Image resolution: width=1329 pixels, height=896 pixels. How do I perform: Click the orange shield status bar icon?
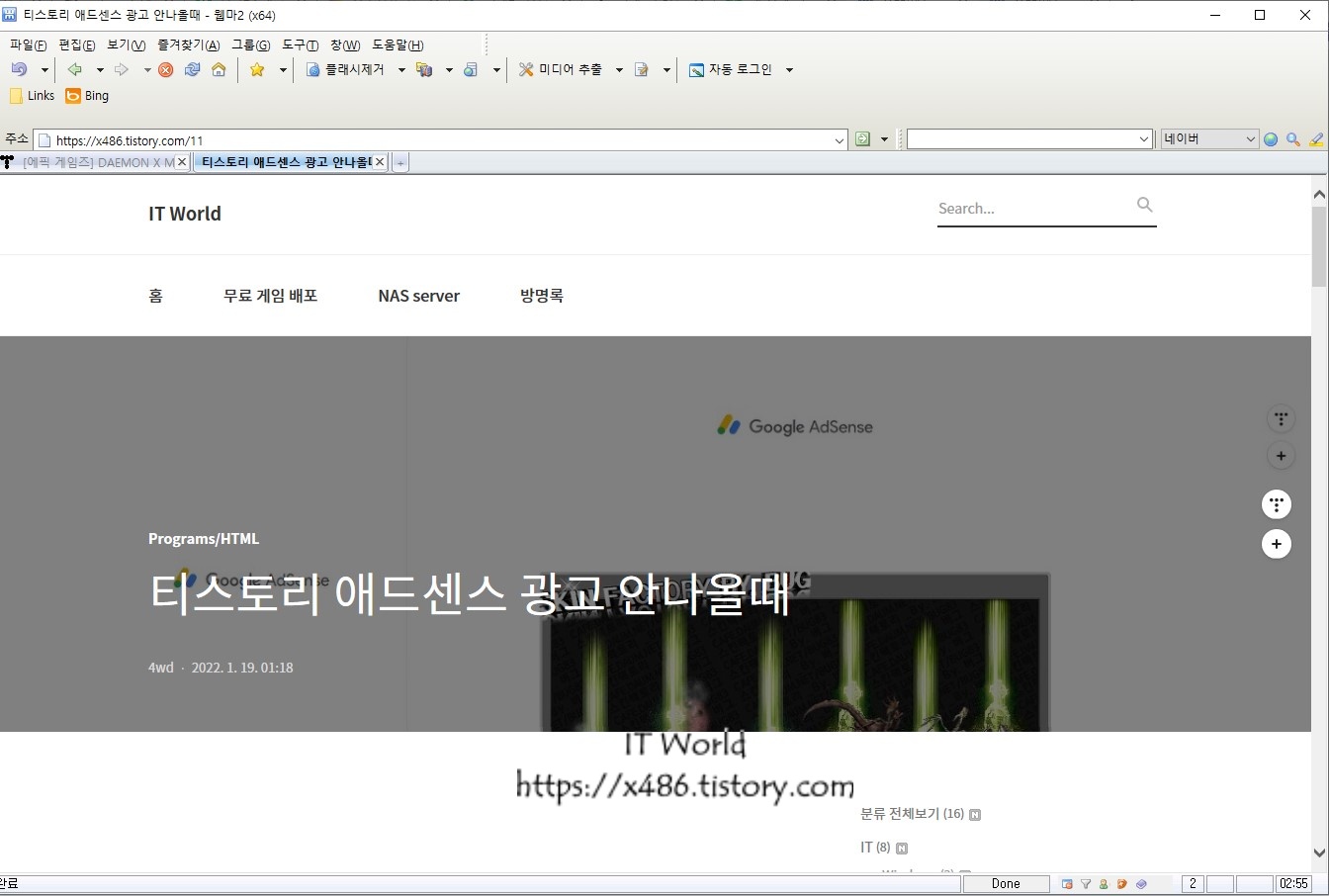coord(1122,884)
